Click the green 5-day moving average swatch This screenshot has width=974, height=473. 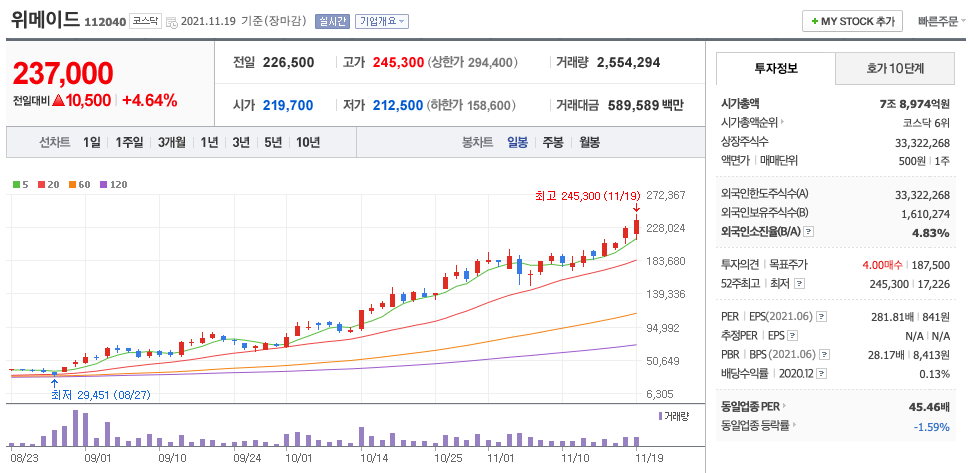(x=16, y=185)
